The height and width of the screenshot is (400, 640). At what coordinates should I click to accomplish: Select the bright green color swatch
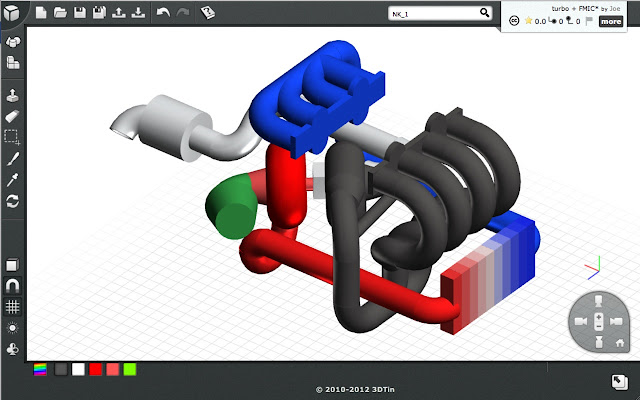pyautogui.click(x=129, y=370)
